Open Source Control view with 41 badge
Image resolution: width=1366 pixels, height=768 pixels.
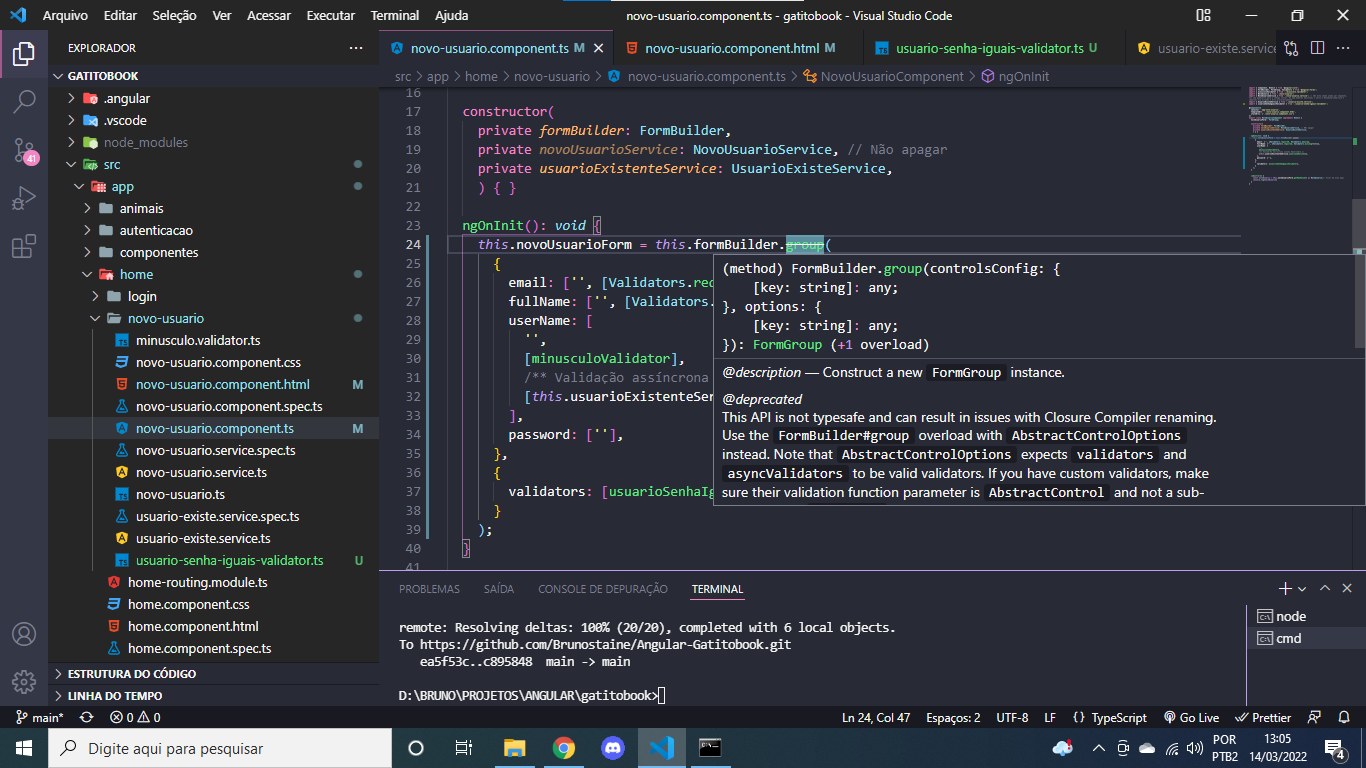tap(24, 150)
